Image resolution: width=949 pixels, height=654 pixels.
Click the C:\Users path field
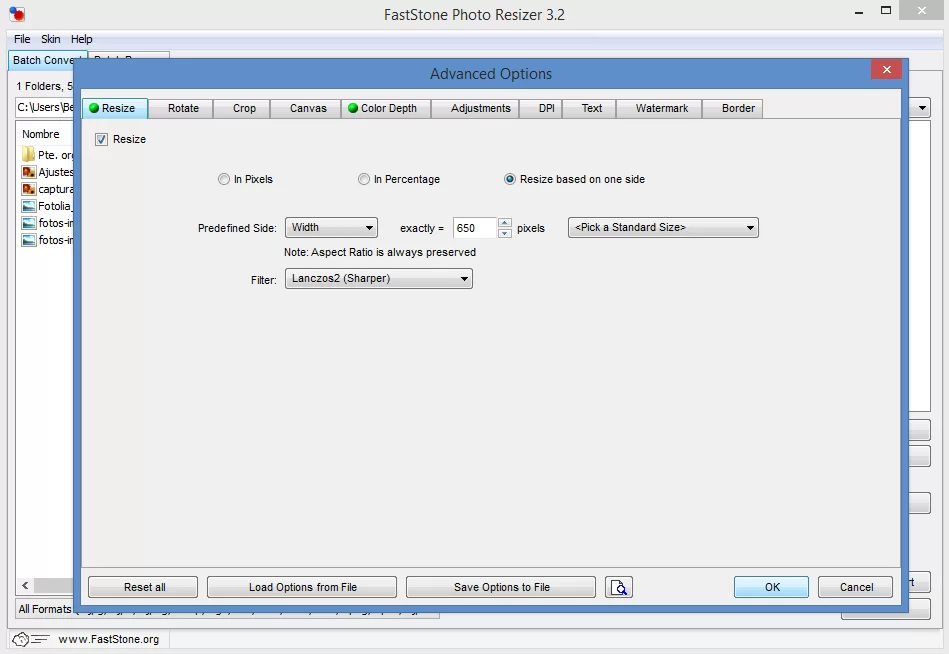(45, 107)
